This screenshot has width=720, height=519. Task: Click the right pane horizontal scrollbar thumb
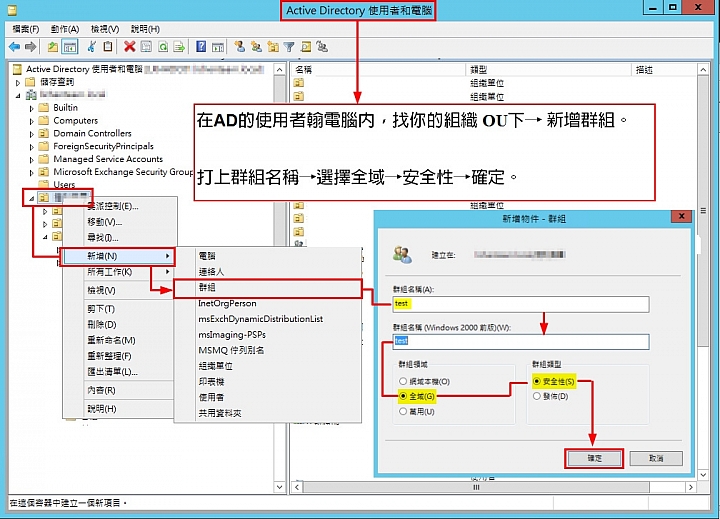(476, 487)
